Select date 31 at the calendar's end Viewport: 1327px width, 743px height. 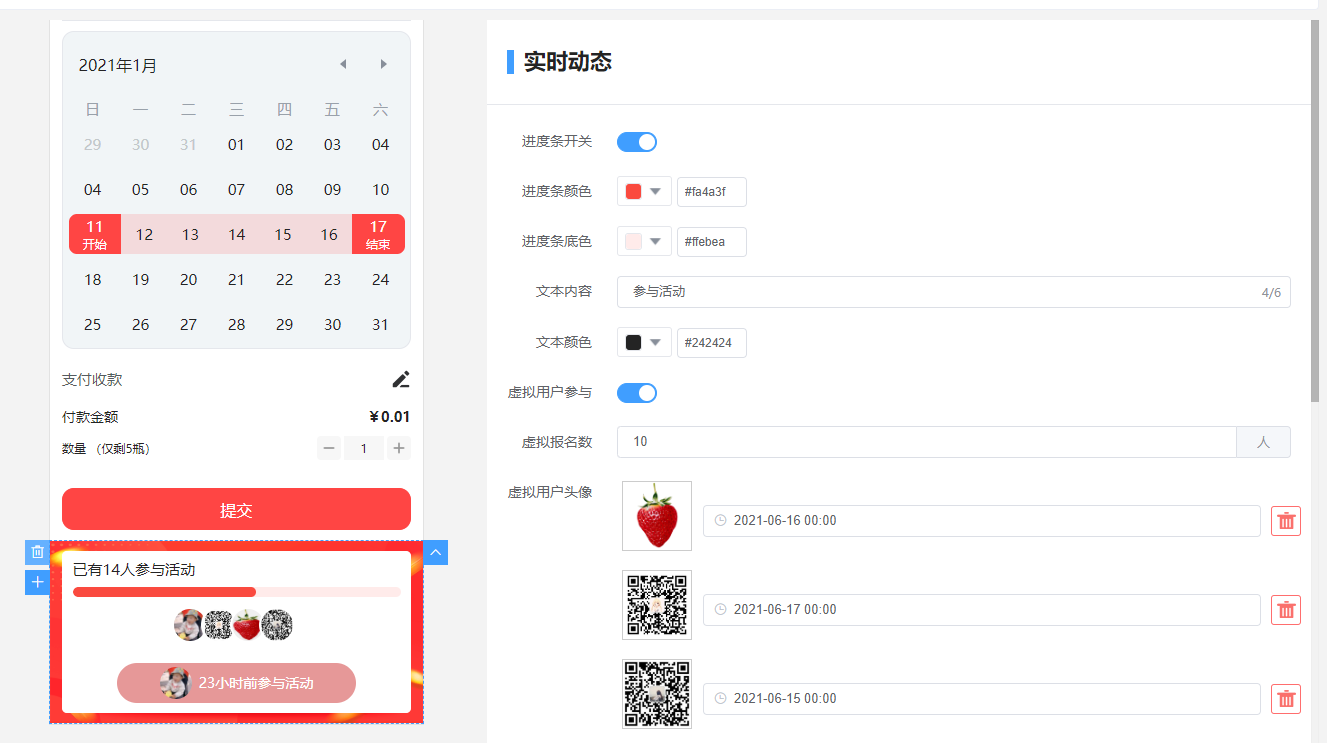[x=380, y=325]
